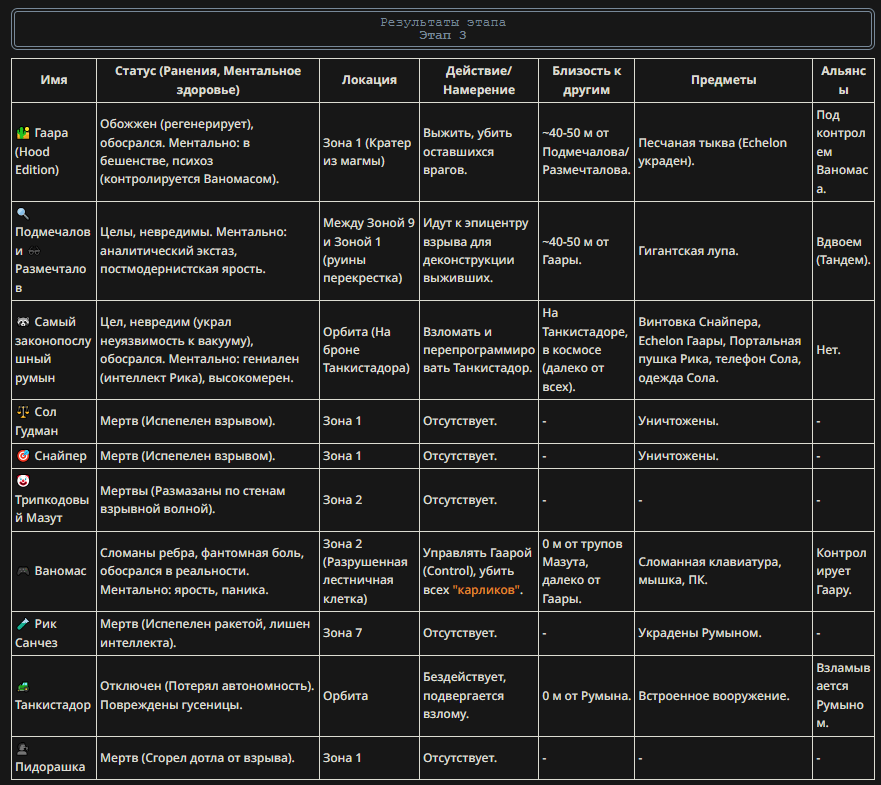Click the Обожжен (регенерирует) status cell
Viewport: 881px width, 785px height.
(208, 152)
